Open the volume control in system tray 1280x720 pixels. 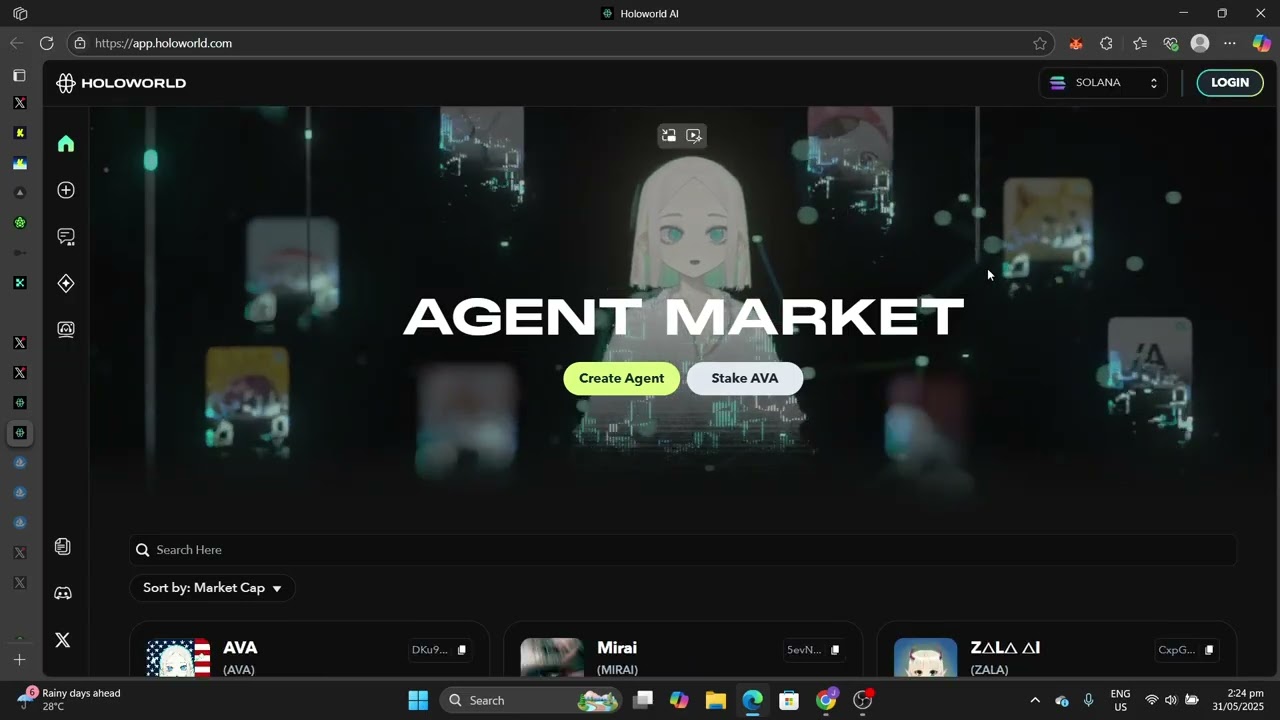pyautogui.click(x=1171, y=700)
